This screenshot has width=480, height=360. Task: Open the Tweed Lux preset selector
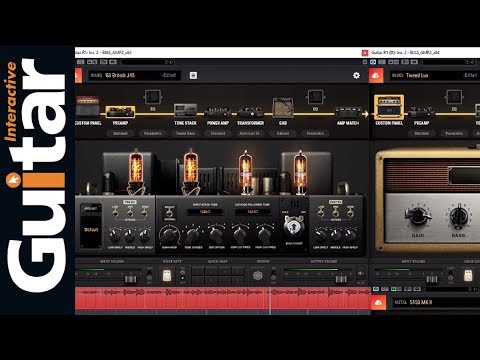pyautogui.click(x=435, y=75)
